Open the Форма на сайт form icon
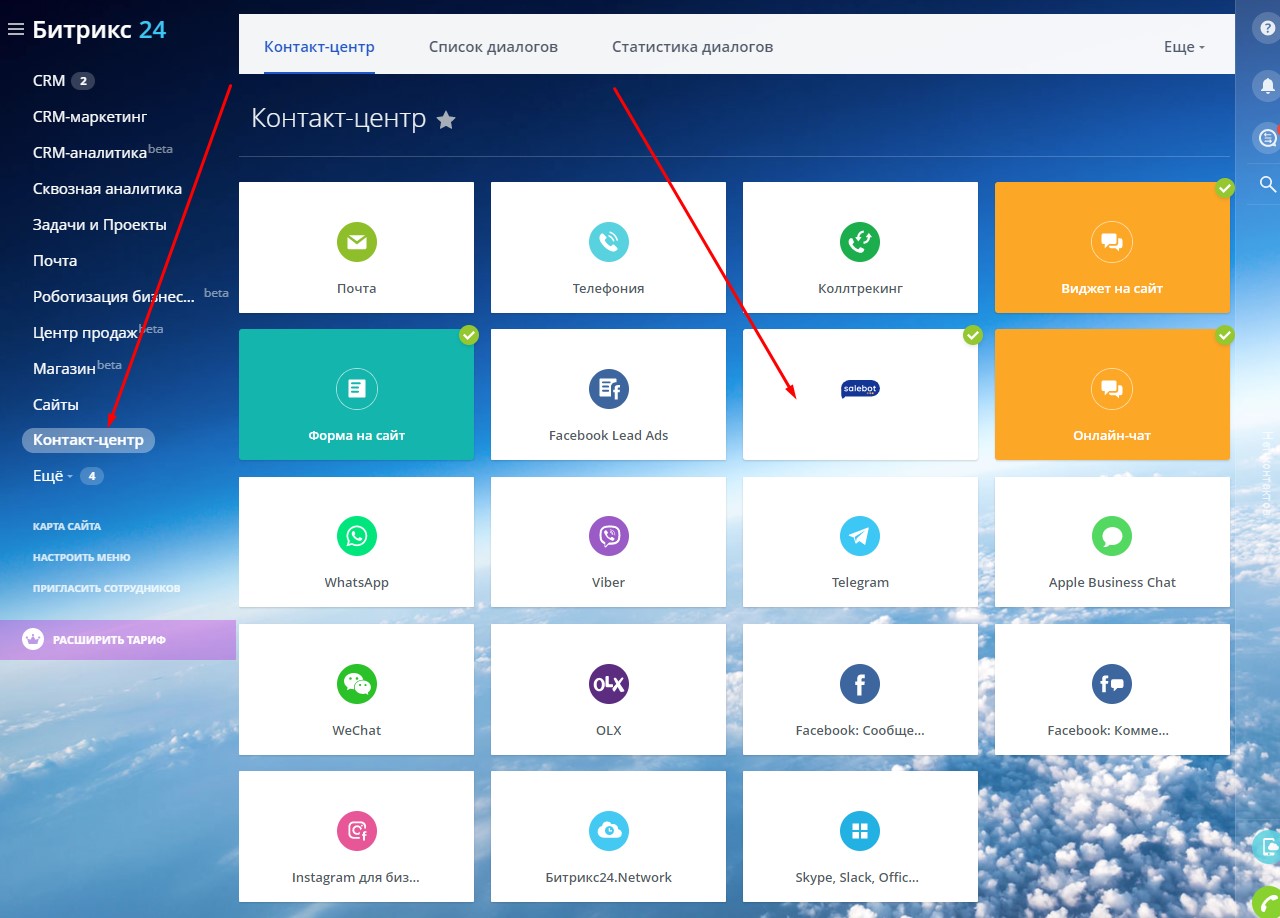The width and height of the screenshot is (1280, 918). [x=357, y=389]
